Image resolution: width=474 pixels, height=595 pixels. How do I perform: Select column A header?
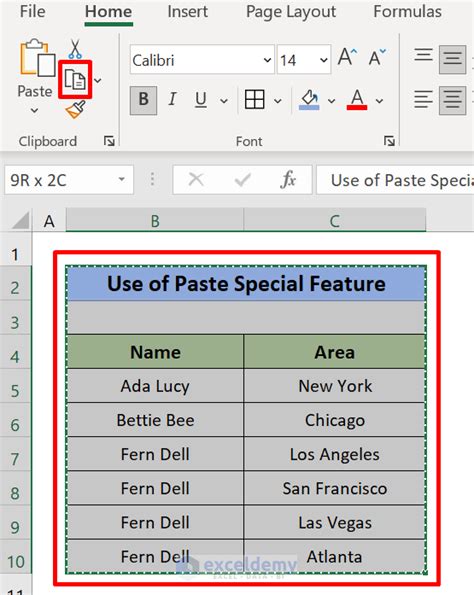pos(49,220)
